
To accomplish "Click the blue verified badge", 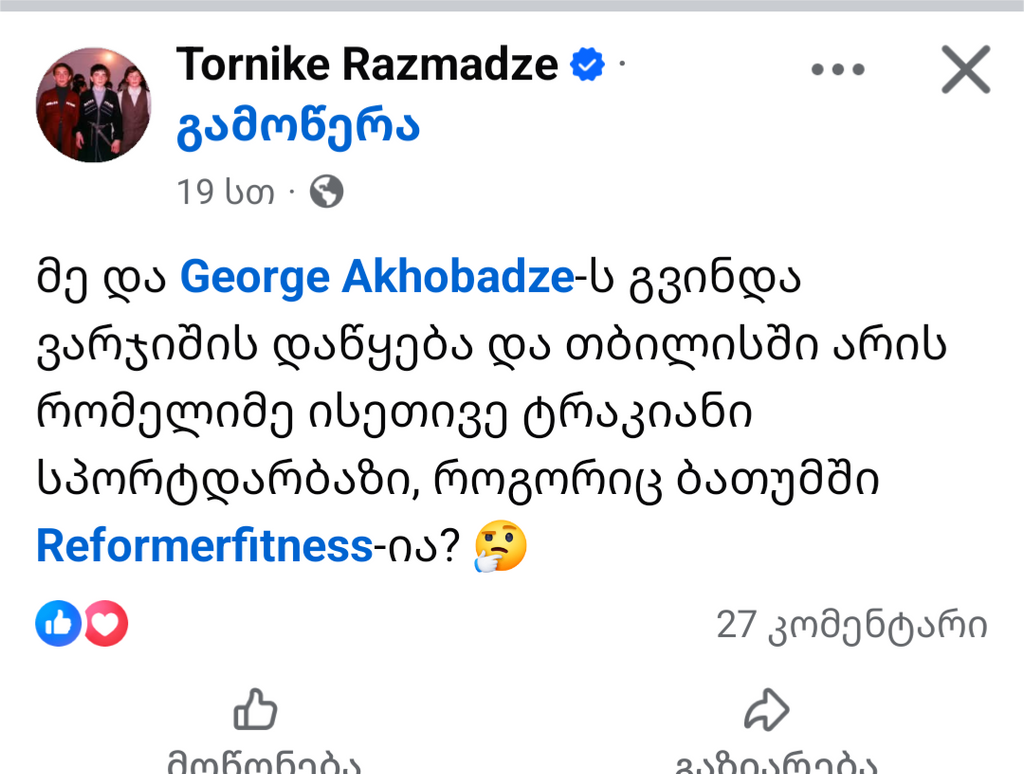I will point(587,66).
